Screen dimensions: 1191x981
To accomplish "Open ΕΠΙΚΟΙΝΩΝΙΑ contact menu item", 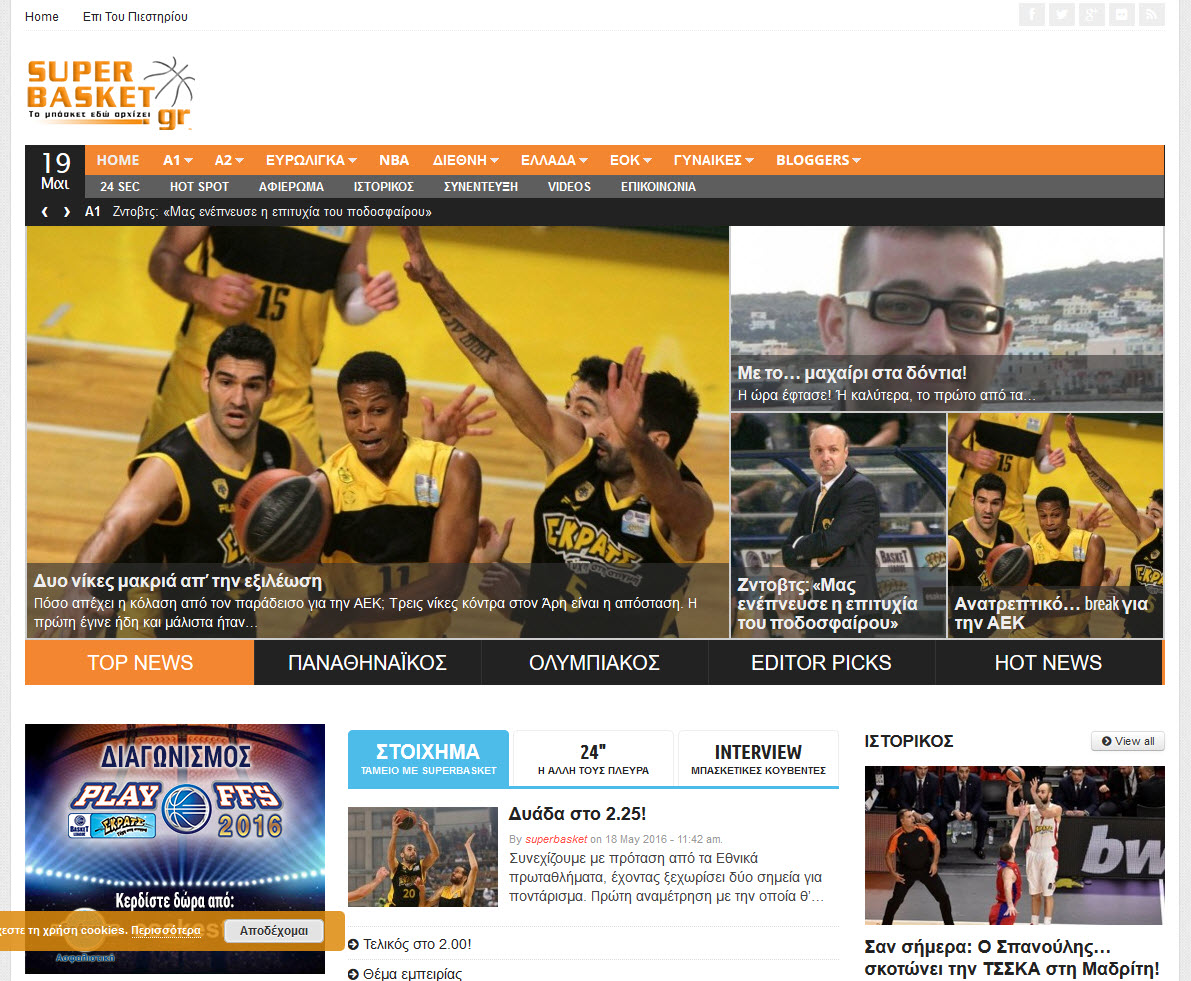I will (658, 187).
